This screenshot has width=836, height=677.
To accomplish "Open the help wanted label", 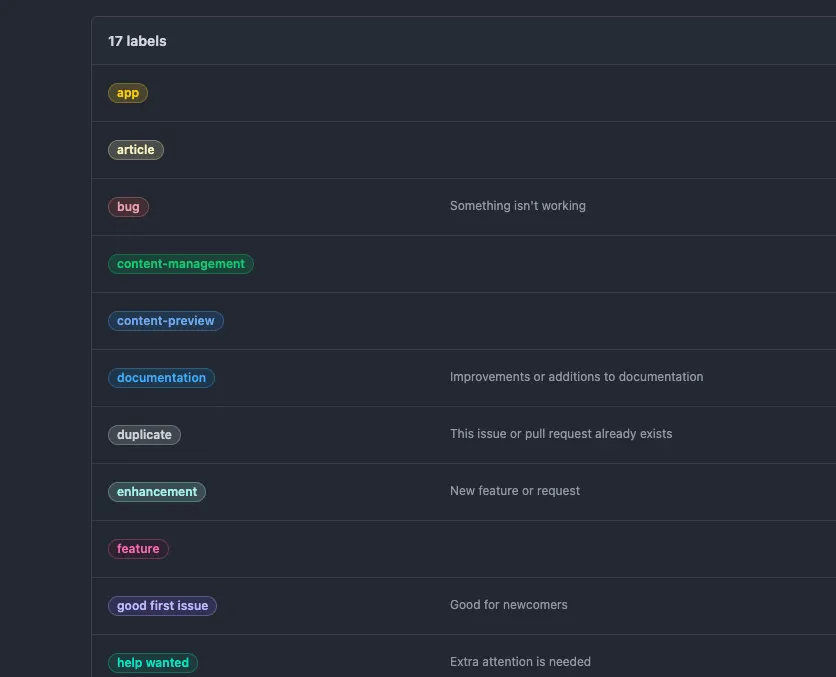I will coord(152,663).
